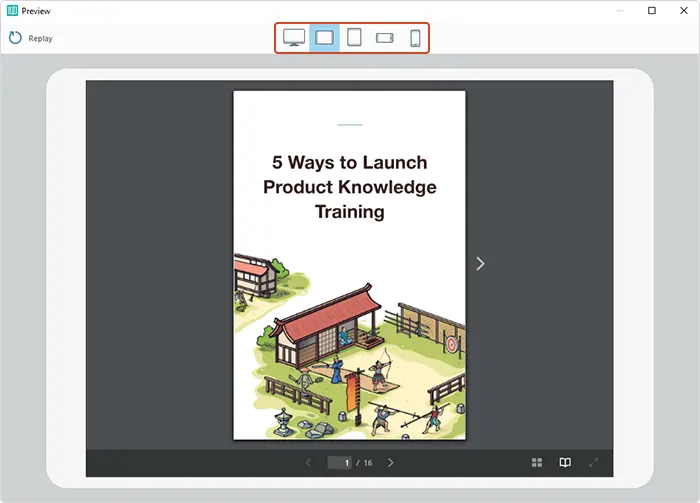Choose the phone portrait device icon
The height and width of the screenshot is (503, 700).
pos(414,38)
